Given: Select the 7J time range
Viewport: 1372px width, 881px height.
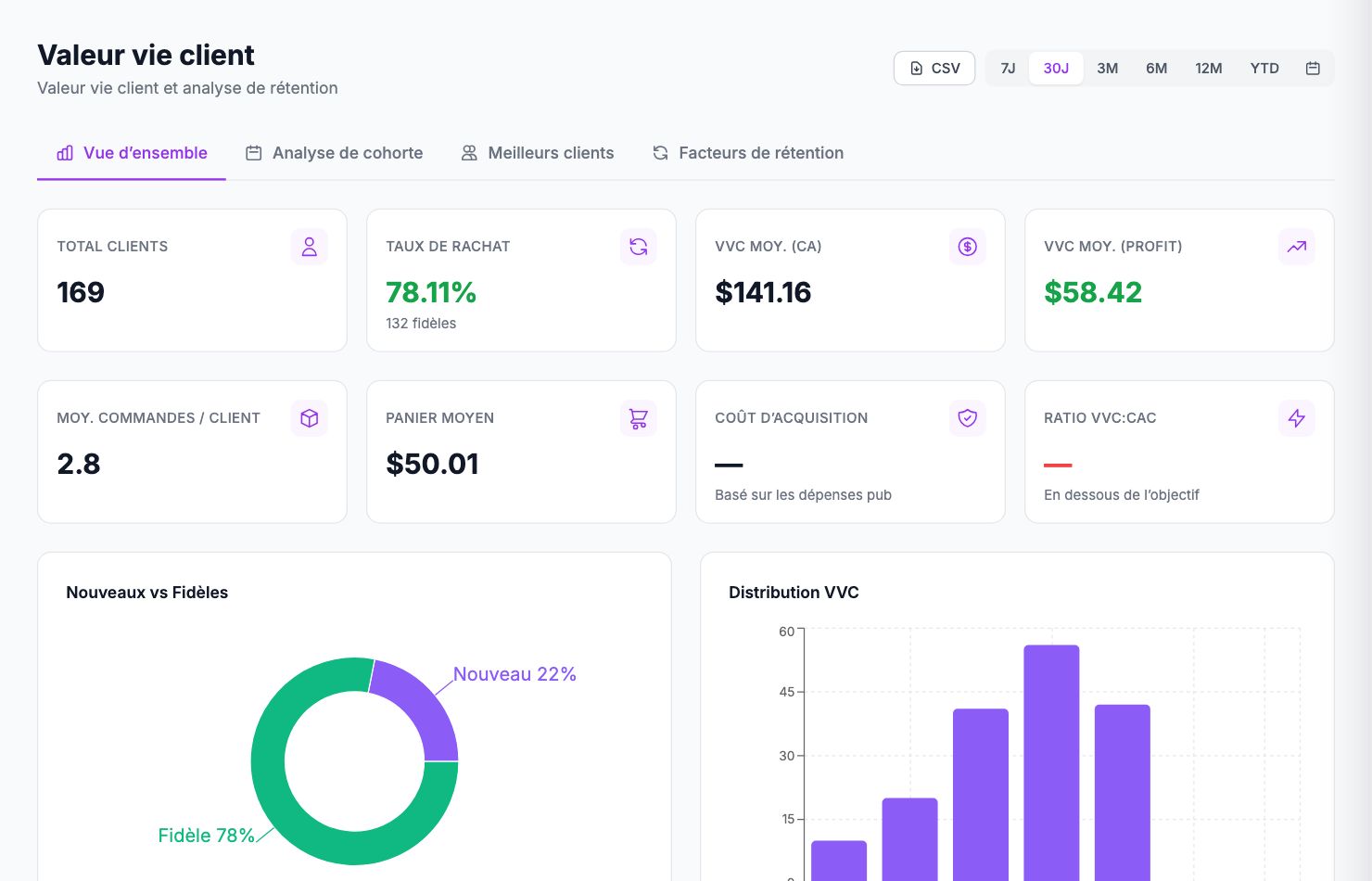Looking at the screenshot, I should 1008,68.
